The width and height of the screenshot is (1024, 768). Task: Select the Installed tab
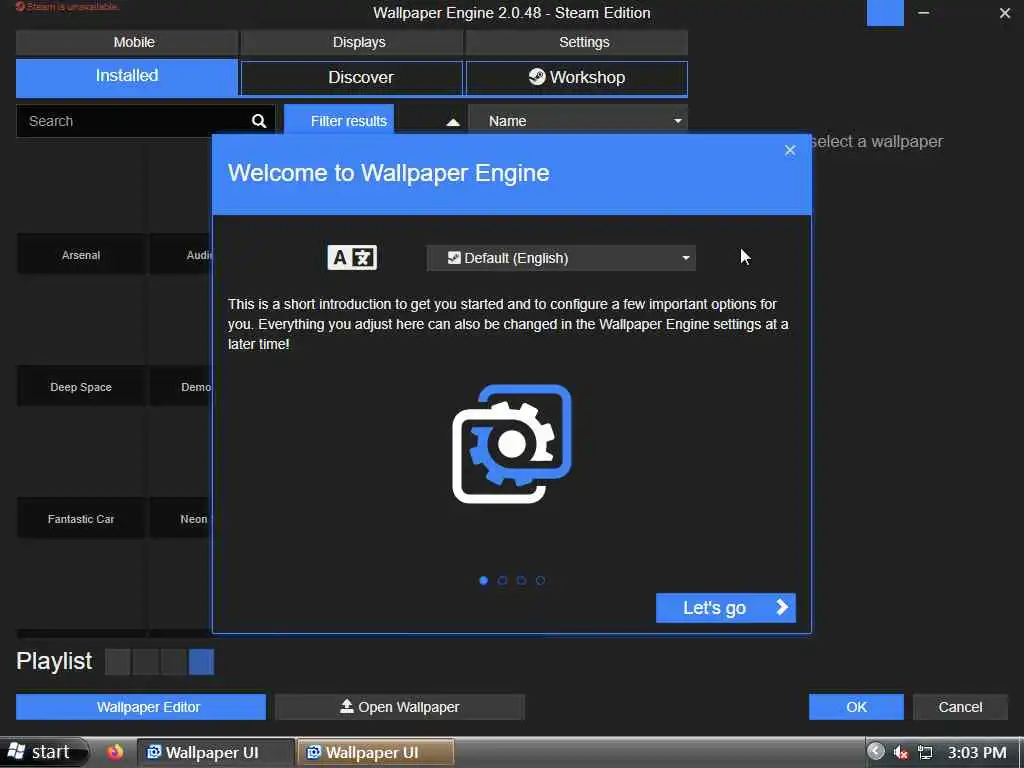127,76
